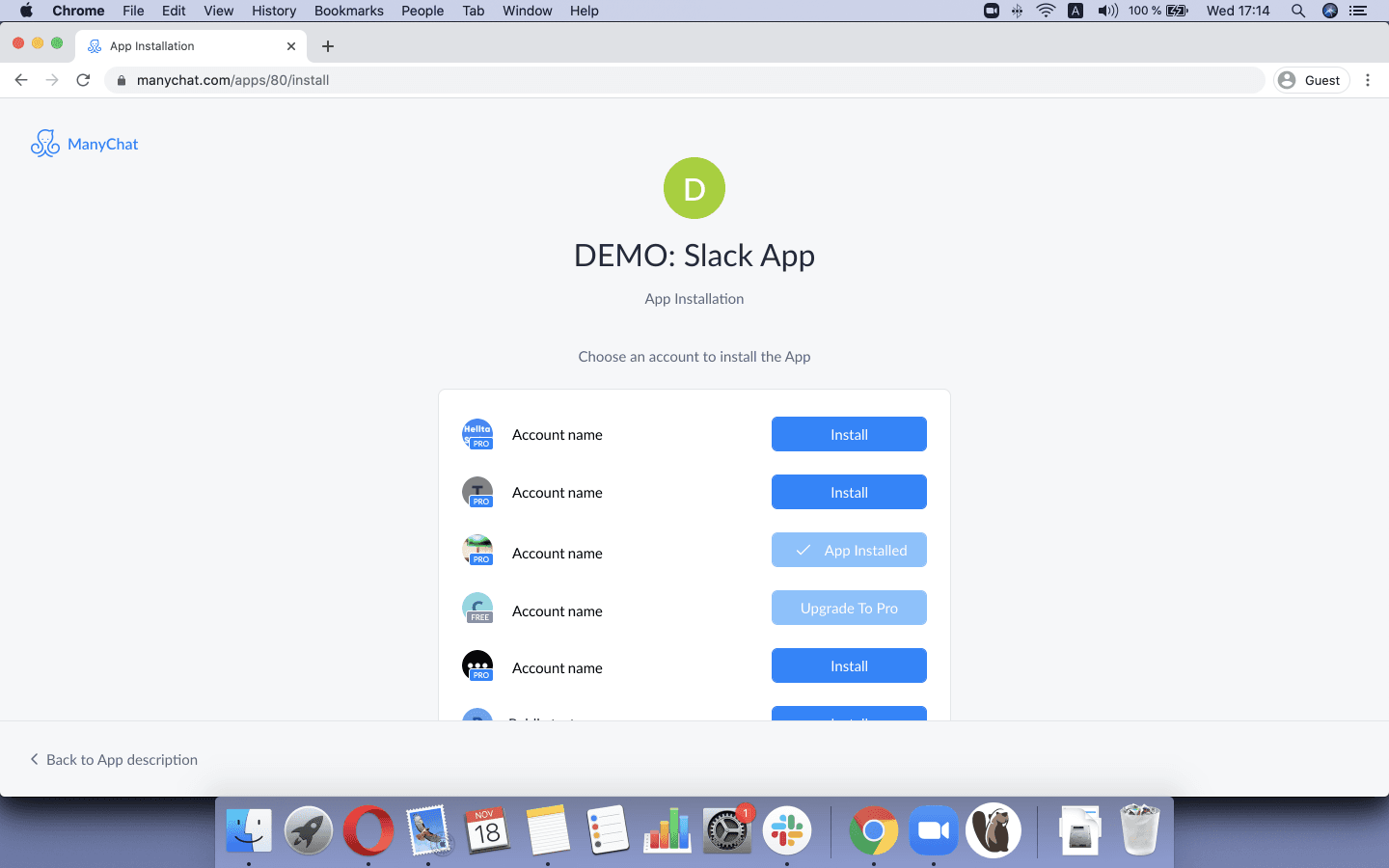Click the Upgrade To Pro button
Viewport: 1389px width, 868px height.
pyautogui.click(x=849, y=608)
